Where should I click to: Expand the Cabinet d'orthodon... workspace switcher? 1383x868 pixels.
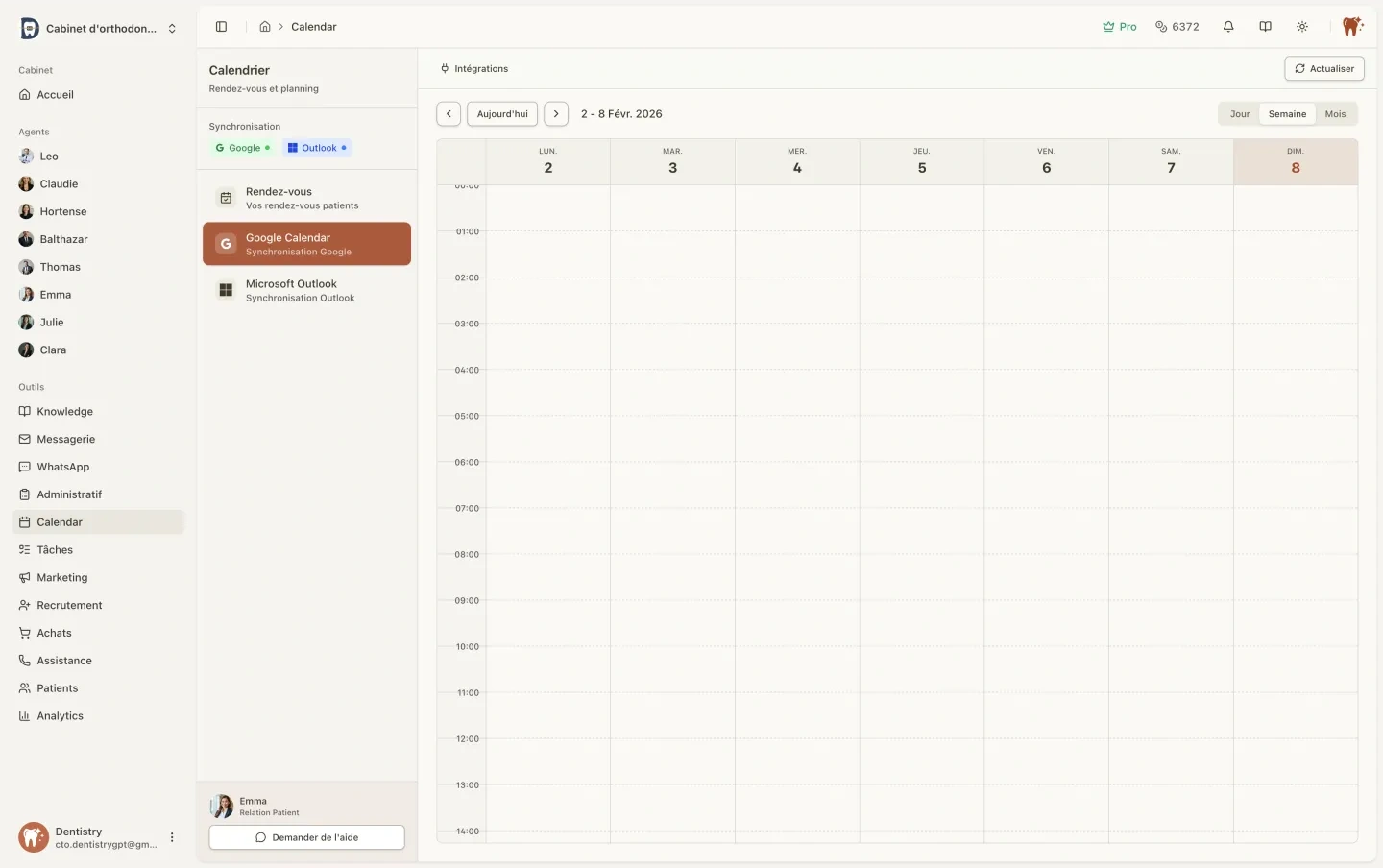(x=96, y=28)
